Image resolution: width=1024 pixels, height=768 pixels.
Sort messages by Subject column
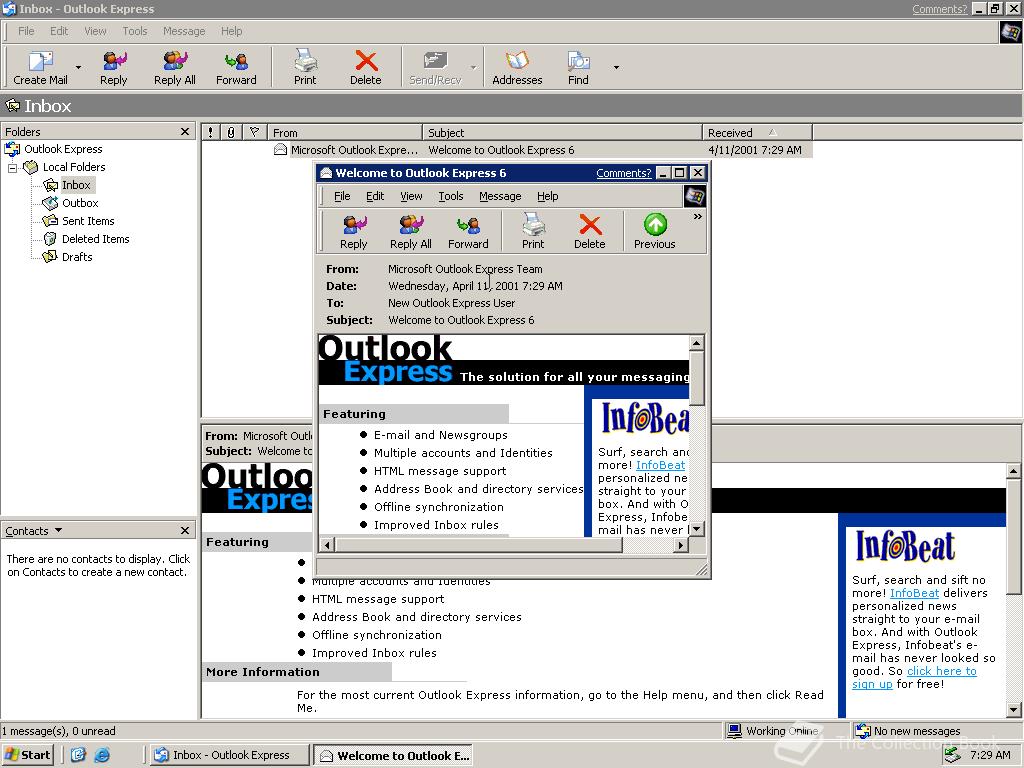pos(562,133)
